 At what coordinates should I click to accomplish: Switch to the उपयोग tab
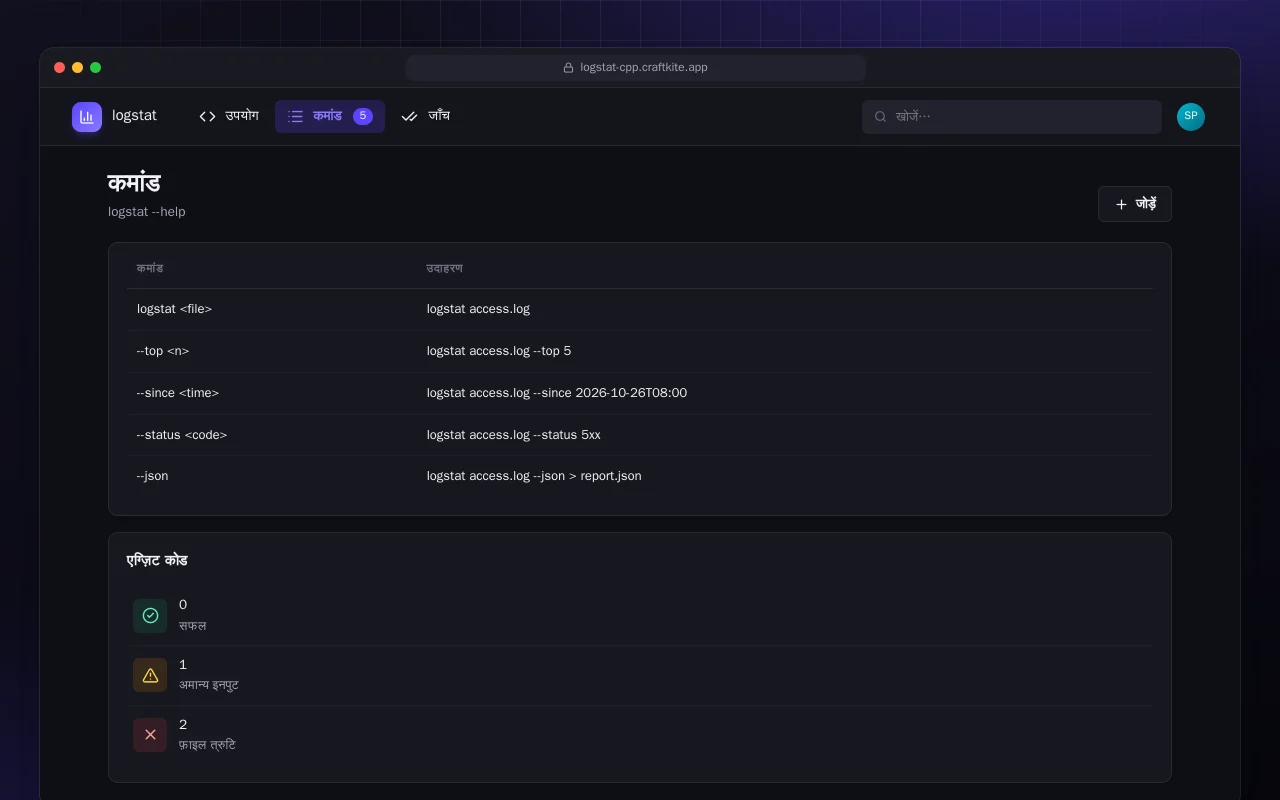tap(229, 117)
